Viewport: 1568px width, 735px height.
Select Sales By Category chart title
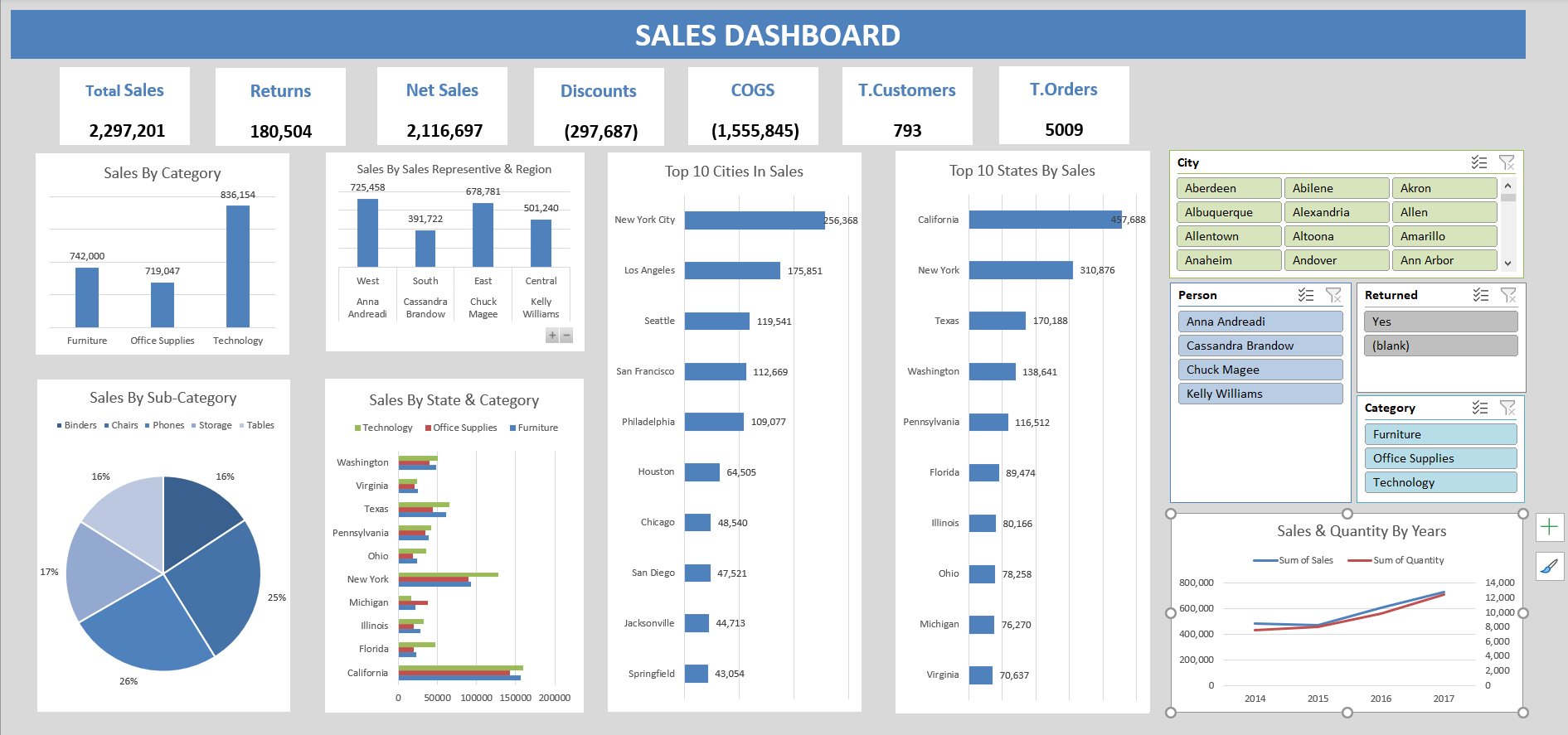[163, 173]
